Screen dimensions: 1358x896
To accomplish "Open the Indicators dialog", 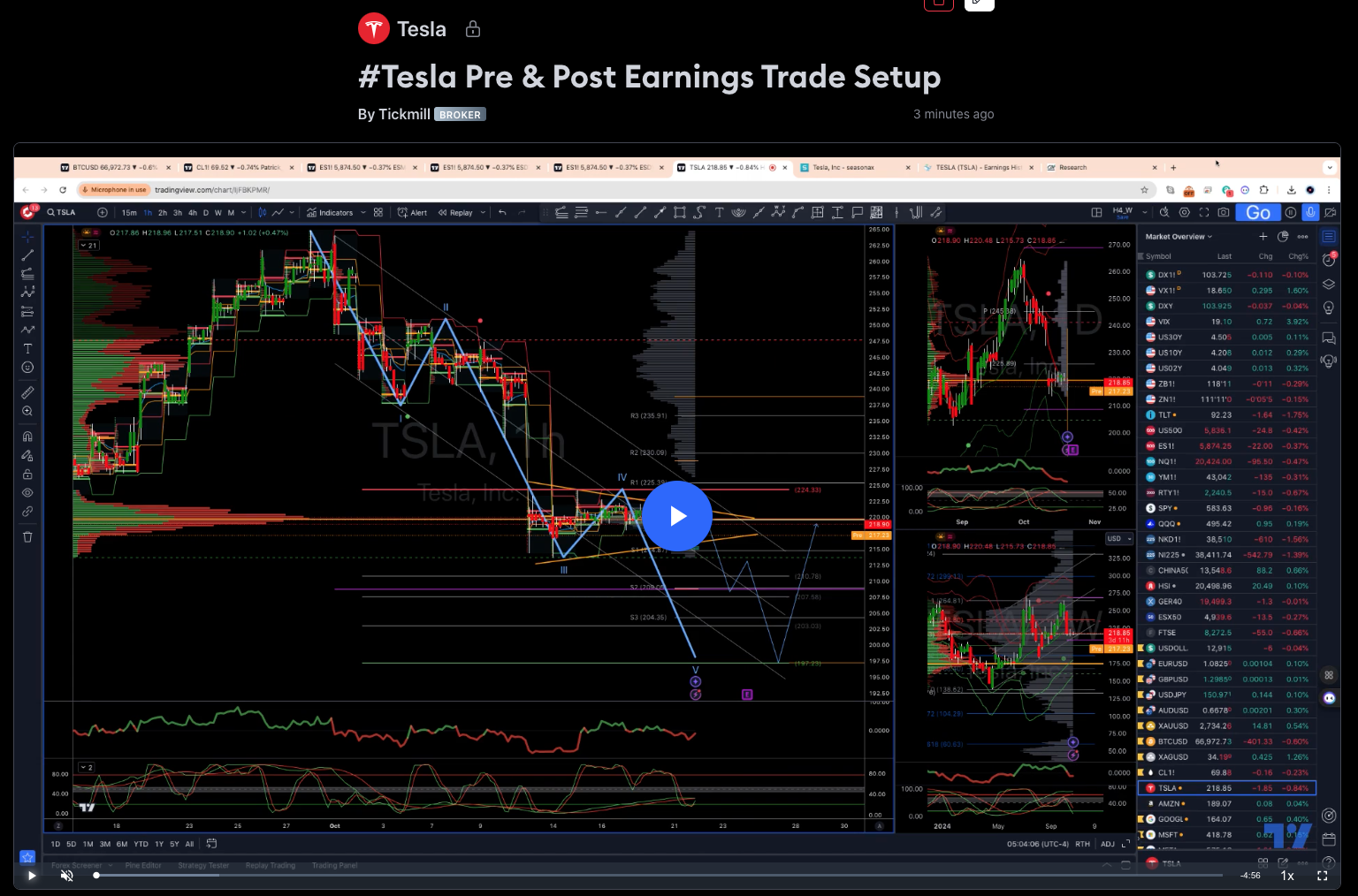I will tap(330, 212).
